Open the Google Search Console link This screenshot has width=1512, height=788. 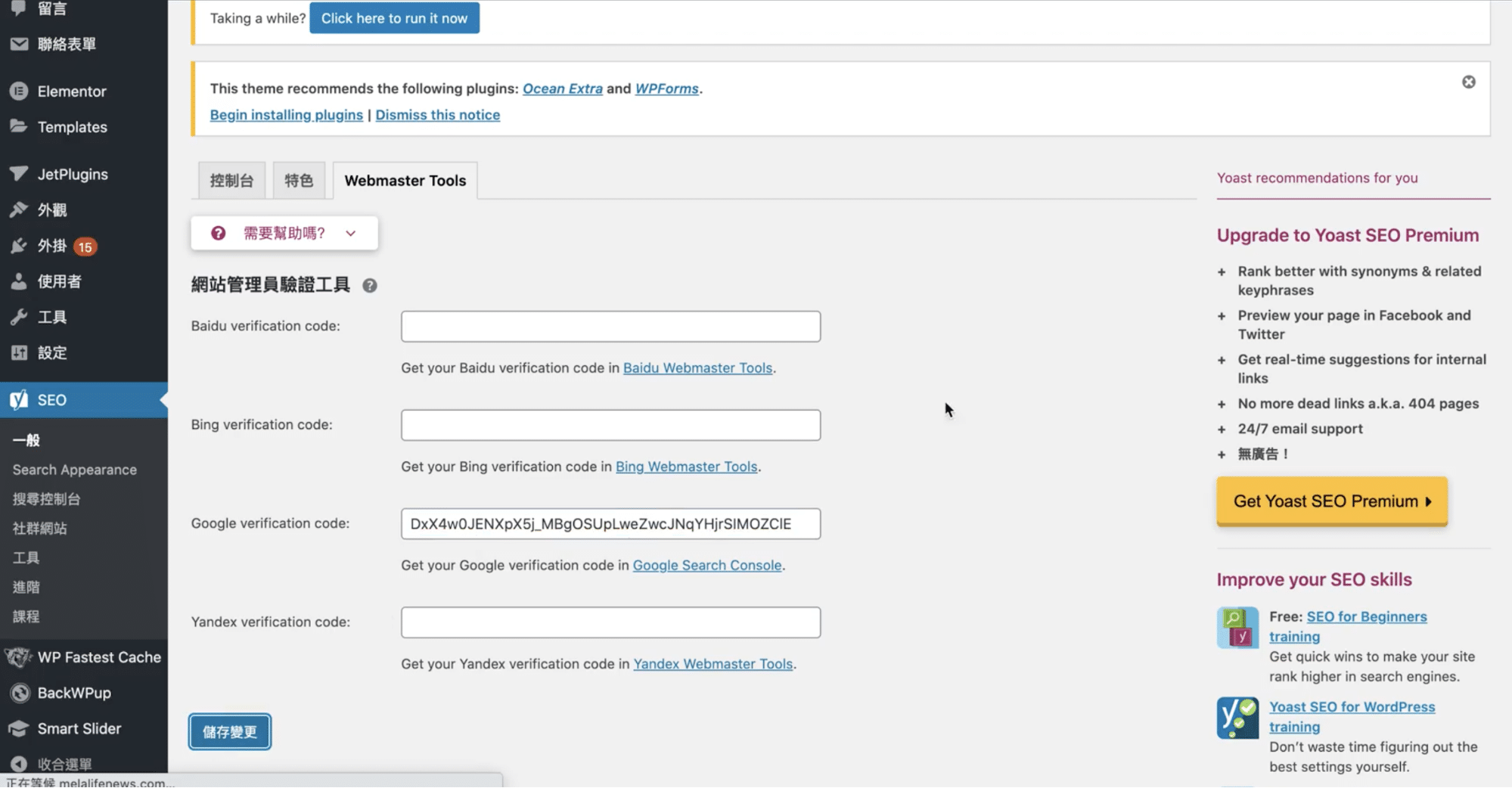point(706,565)
